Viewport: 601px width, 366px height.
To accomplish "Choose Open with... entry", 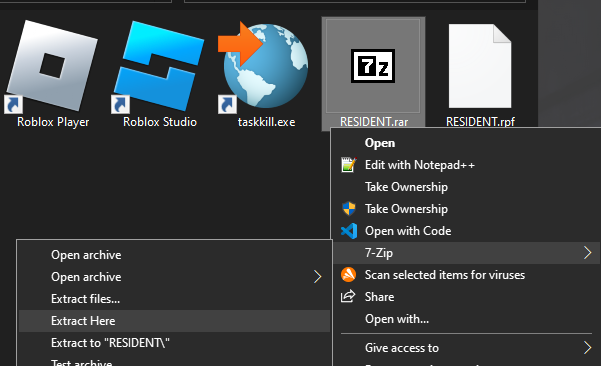I will (x=466, y=319).
